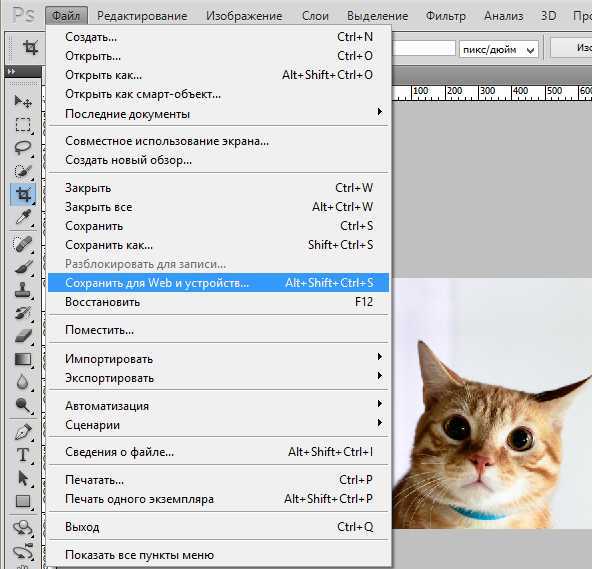This screenshot has width=592, height=569.
Task: Choose Закрыть все menu entry
Action: 218,207
